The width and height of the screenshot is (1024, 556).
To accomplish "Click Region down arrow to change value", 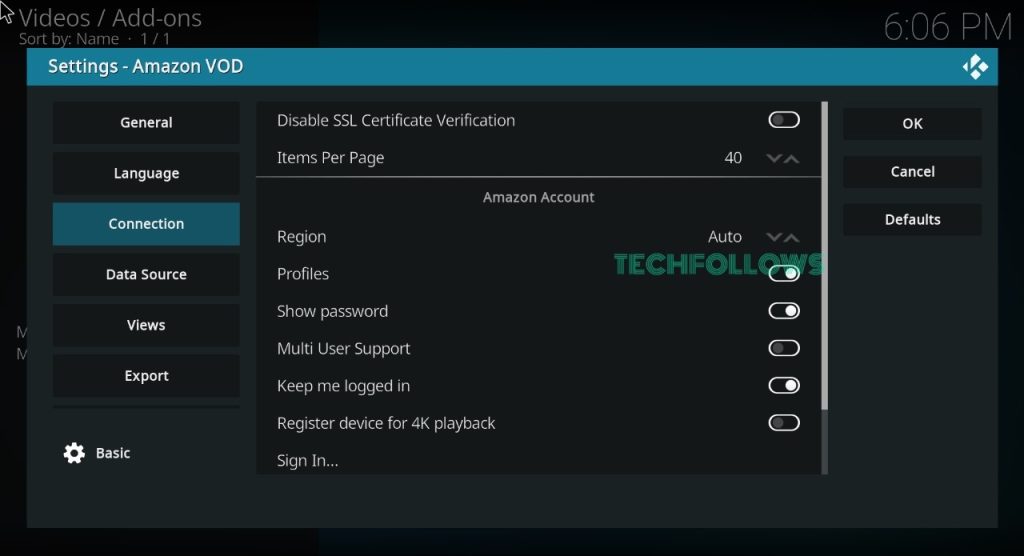I will pyautogui.click(x=774, y=237).
